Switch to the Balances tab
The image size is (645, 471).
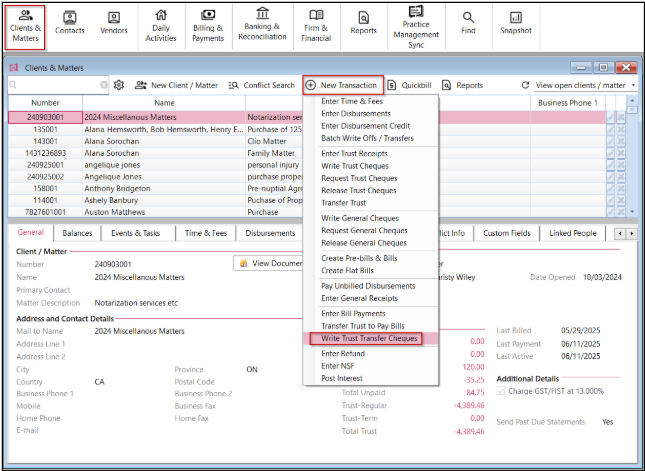[x=77, y=233]
